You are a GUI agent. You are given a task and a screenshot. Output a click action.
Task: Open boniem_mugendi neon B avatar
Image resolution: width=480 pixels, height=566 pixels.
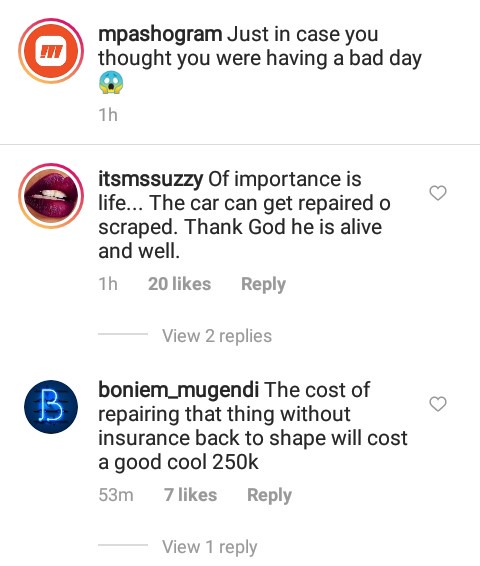pos(51,406)
